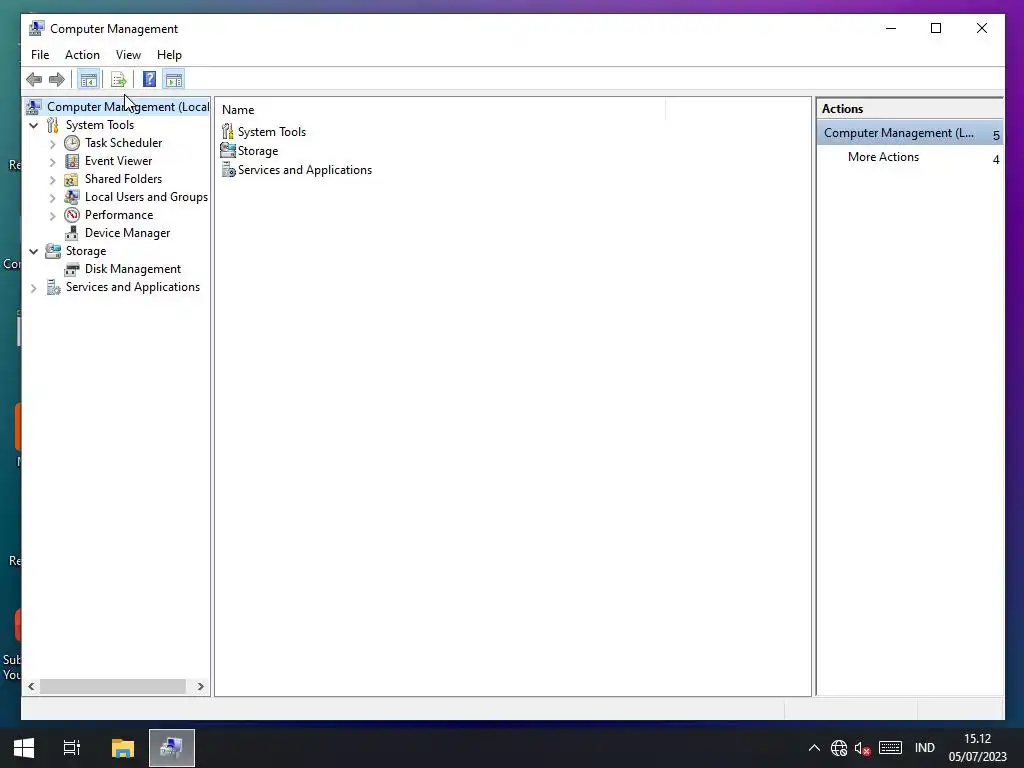Screen dimensions: 1024x768
Task: Click Services and Applications icon in tree
Action: click(x=53, y=287)
